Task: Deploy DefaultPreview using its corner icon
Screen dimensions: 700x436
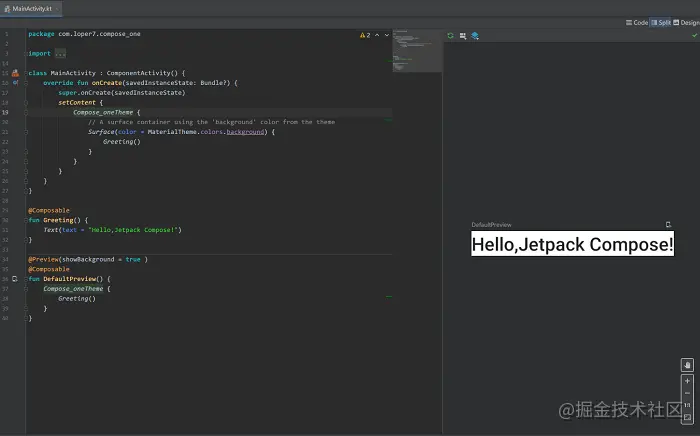Action: click(x=668, y=224)
